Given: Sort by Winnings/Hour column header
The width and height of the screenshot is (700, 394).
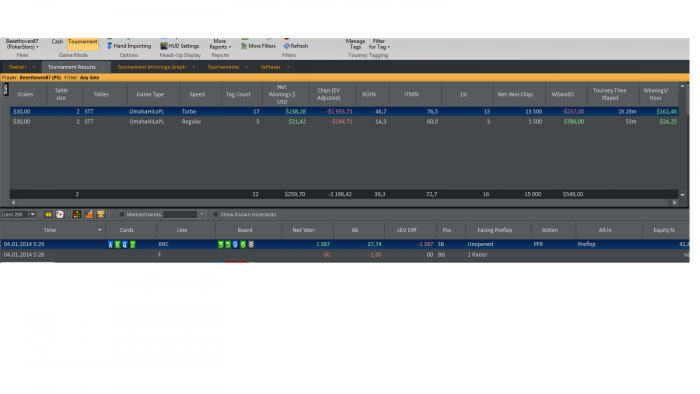Looking at the screenshot, I should coord(656,95).
